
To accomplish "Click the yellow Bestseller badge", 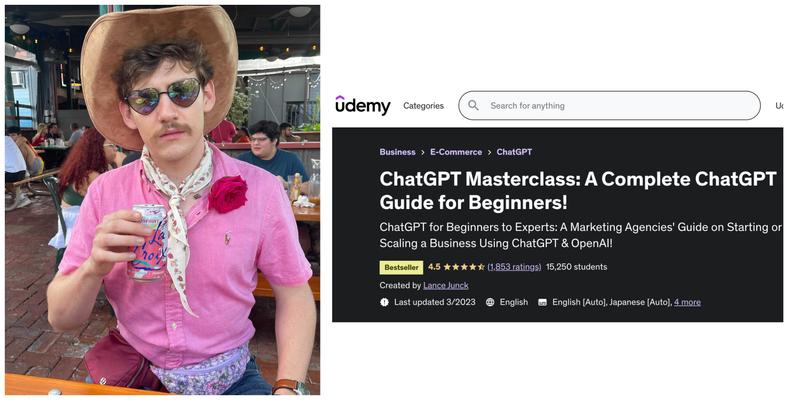I will point(402,267).
